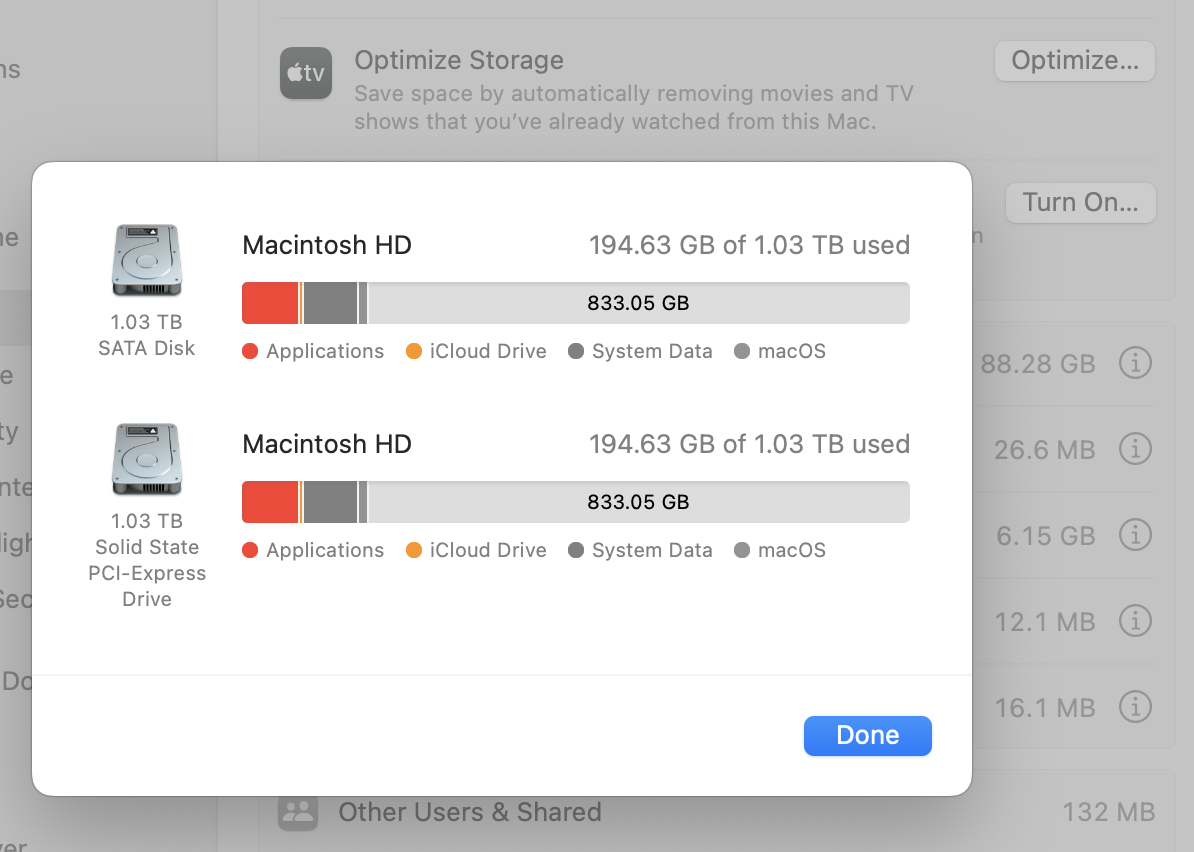Select the macOS legend swatch on second disk

click(744, 550)
